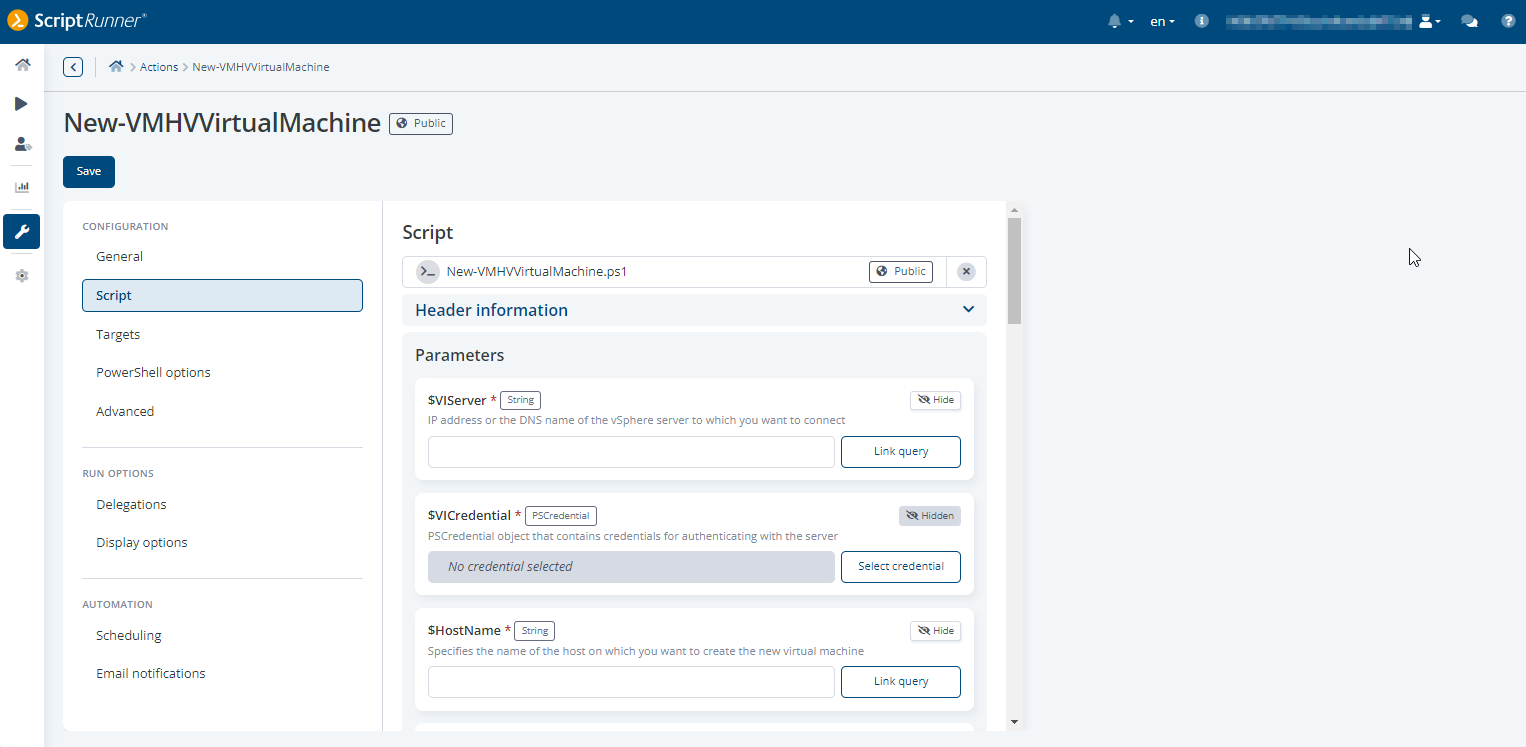1526x747 pixels.
Task: Toggle Hide for the $HostName parameter
Action: point(935,631)
